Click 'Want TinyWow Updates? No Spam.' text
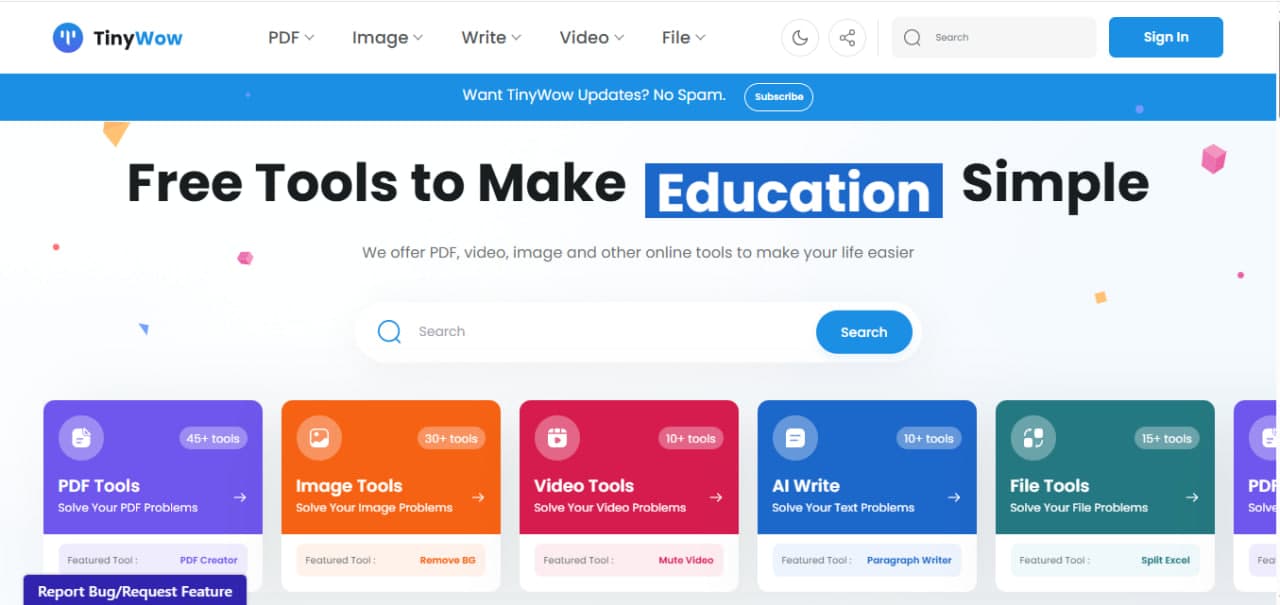 [x=594, y=95]
